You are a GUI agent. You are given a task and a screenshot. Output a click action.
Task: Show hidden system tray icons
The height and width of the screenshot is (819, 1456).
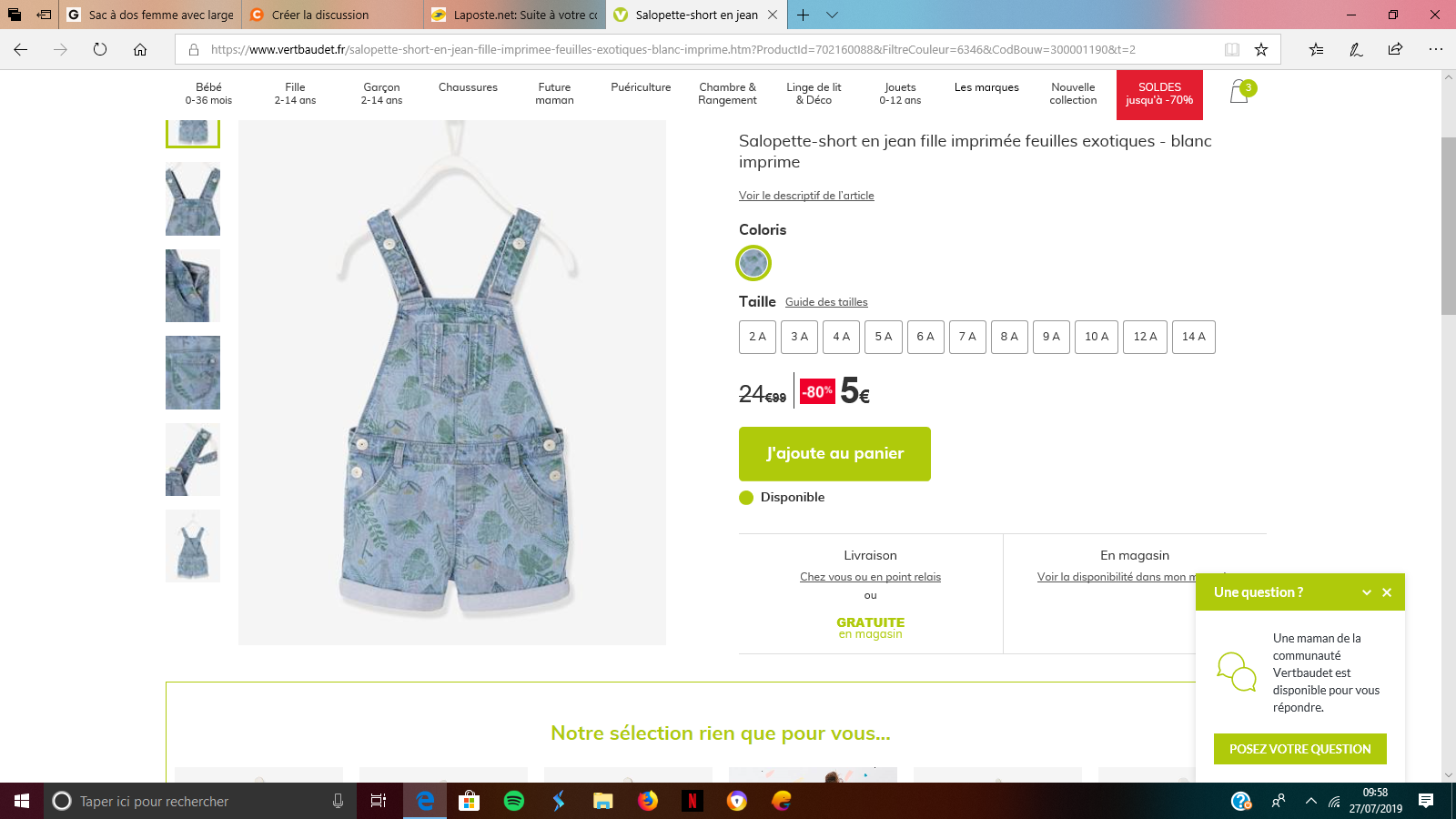pyautogui.click(x=1310, y=801)
